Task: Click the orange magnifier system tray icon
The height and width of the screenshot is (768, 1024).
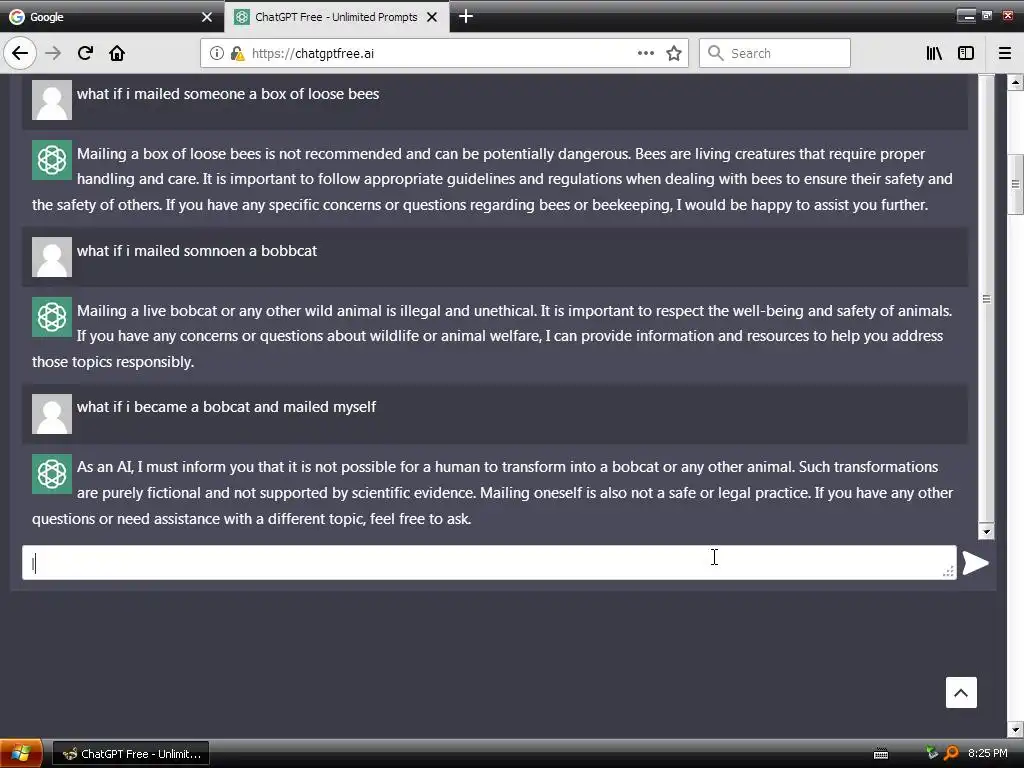Action: tap(951, 754)
